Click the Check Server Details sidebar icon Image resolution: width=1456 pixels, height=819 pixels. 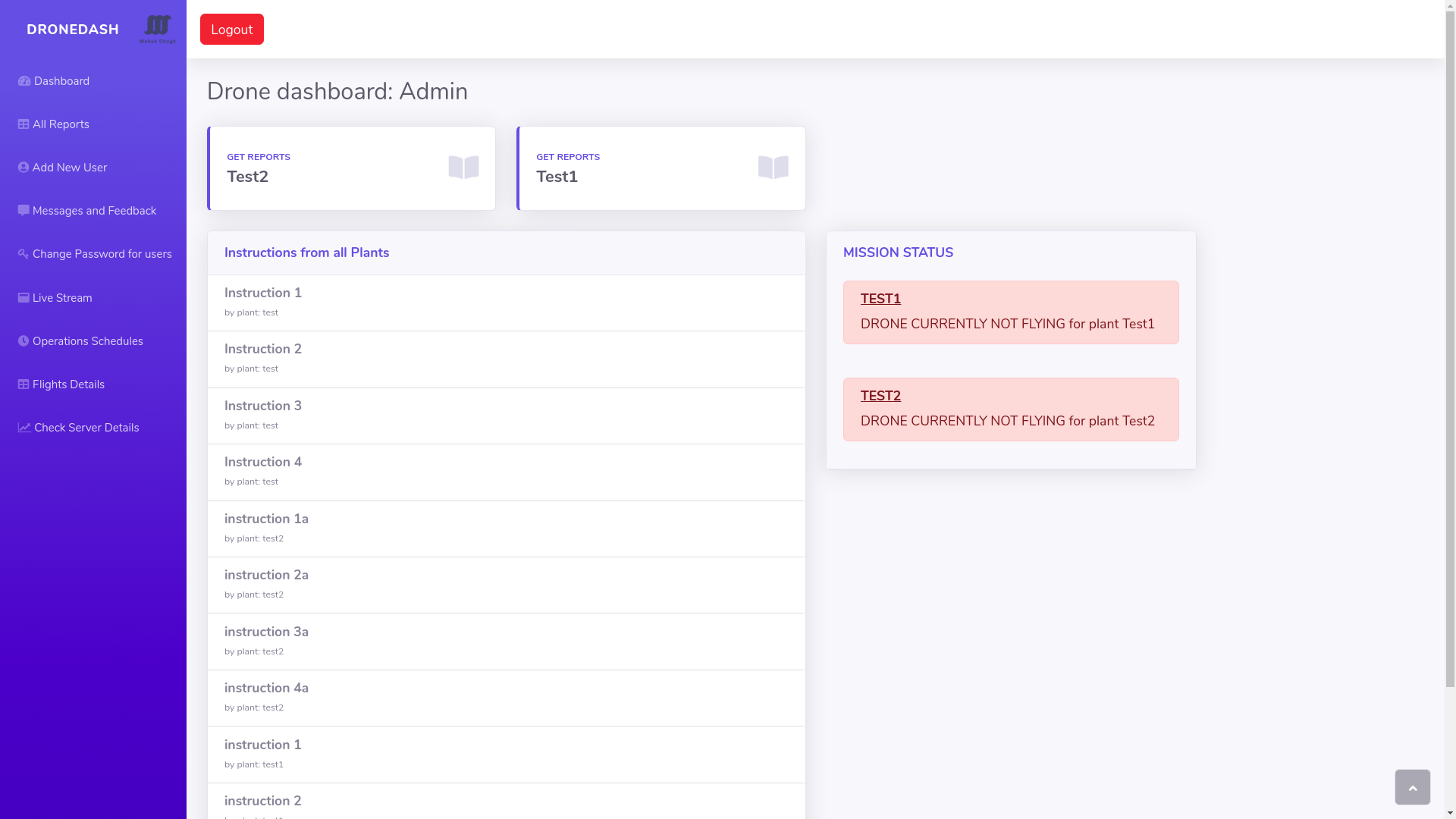point(24,428)
